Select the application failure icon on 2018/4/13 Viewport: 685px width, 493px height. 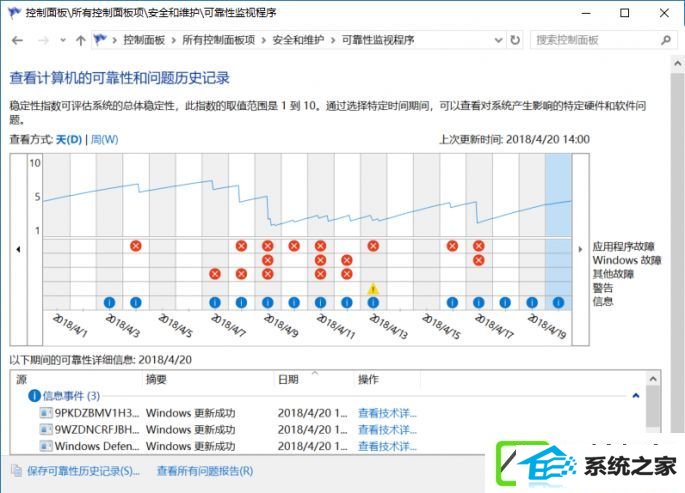[x=373, y=246]
